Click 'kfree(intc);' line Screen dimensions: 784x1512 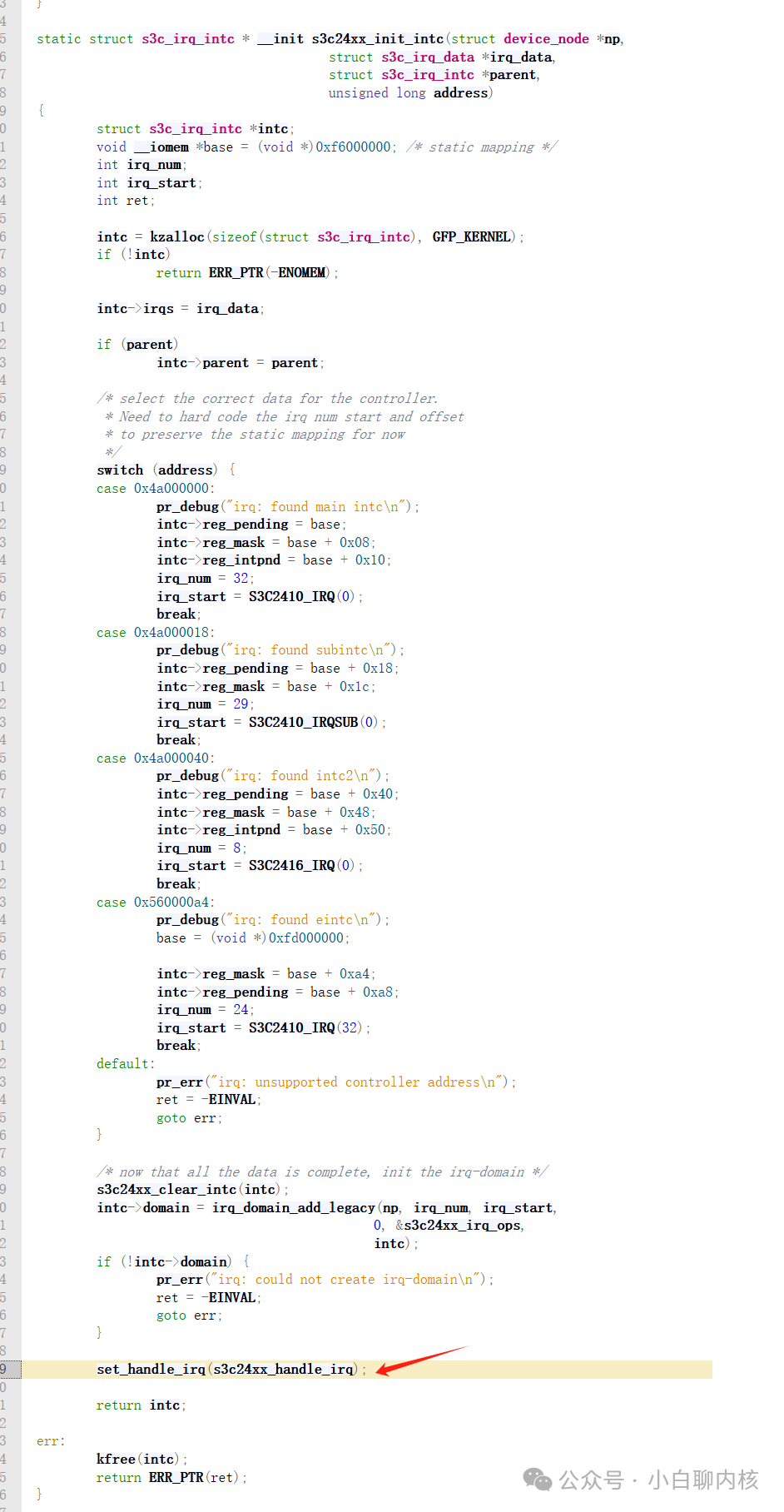click(142, 1460)
